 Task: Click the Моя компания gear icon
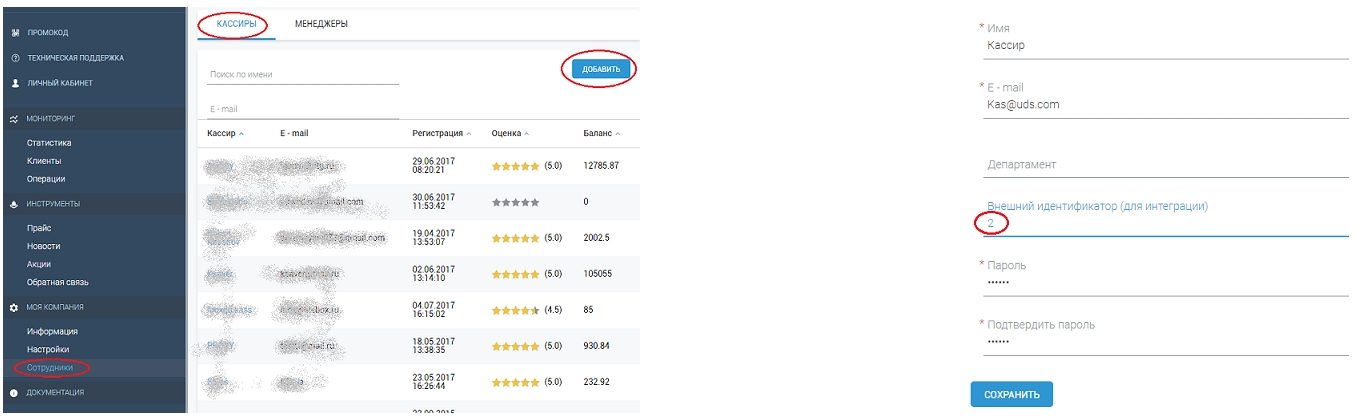pos(14,307)
